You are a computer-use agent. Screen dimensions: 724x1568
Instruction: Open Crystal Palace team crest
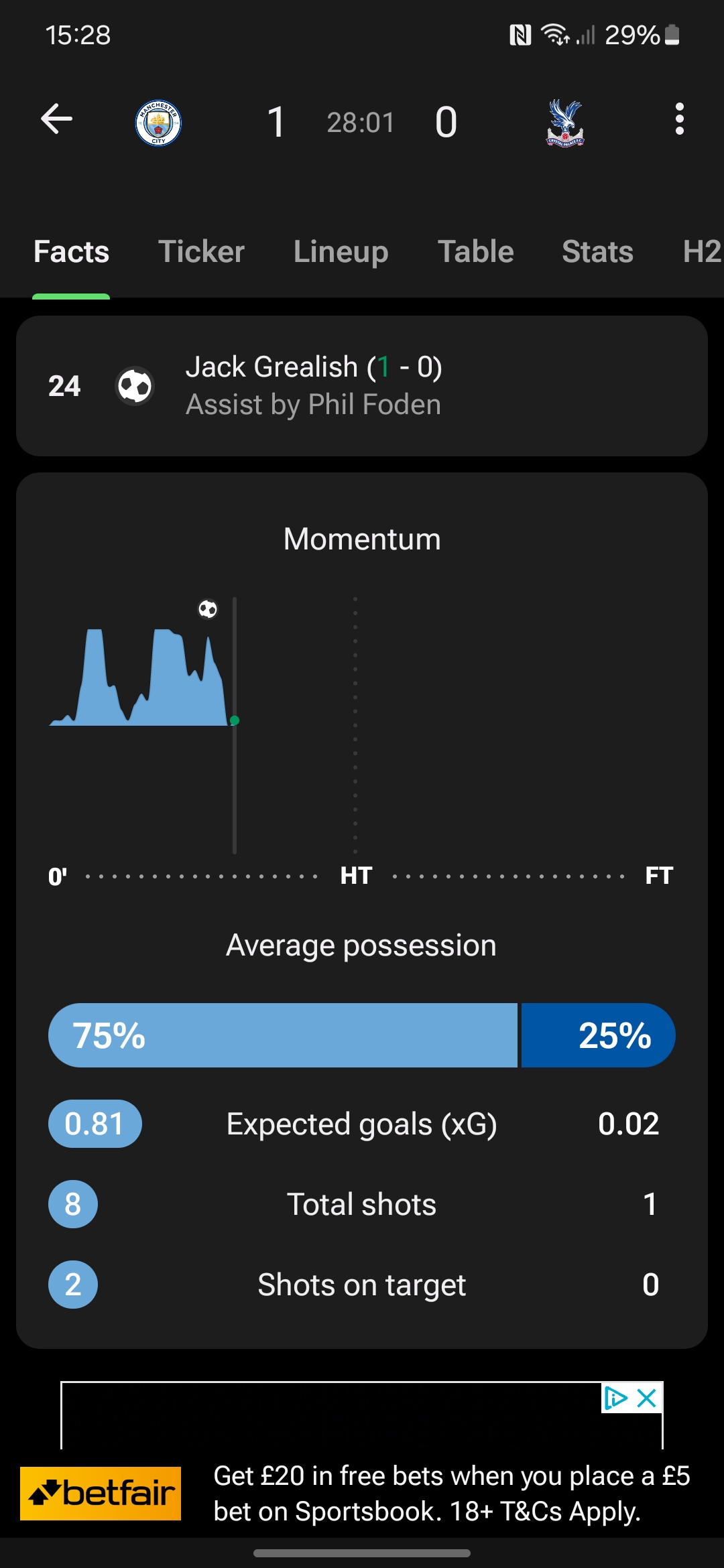coord(565,123)
